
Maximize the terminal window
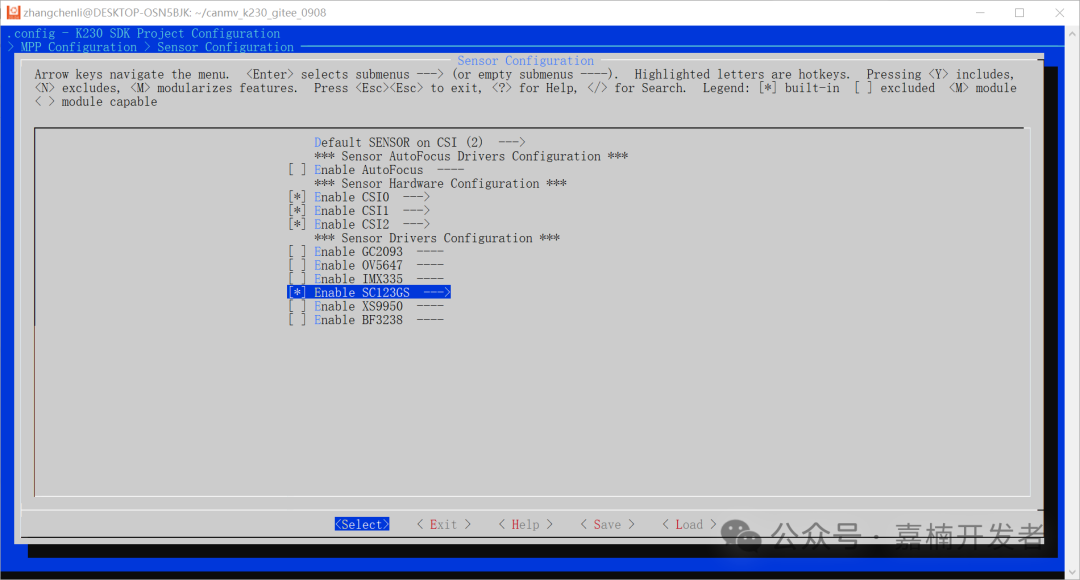(x=1019, y=13)
